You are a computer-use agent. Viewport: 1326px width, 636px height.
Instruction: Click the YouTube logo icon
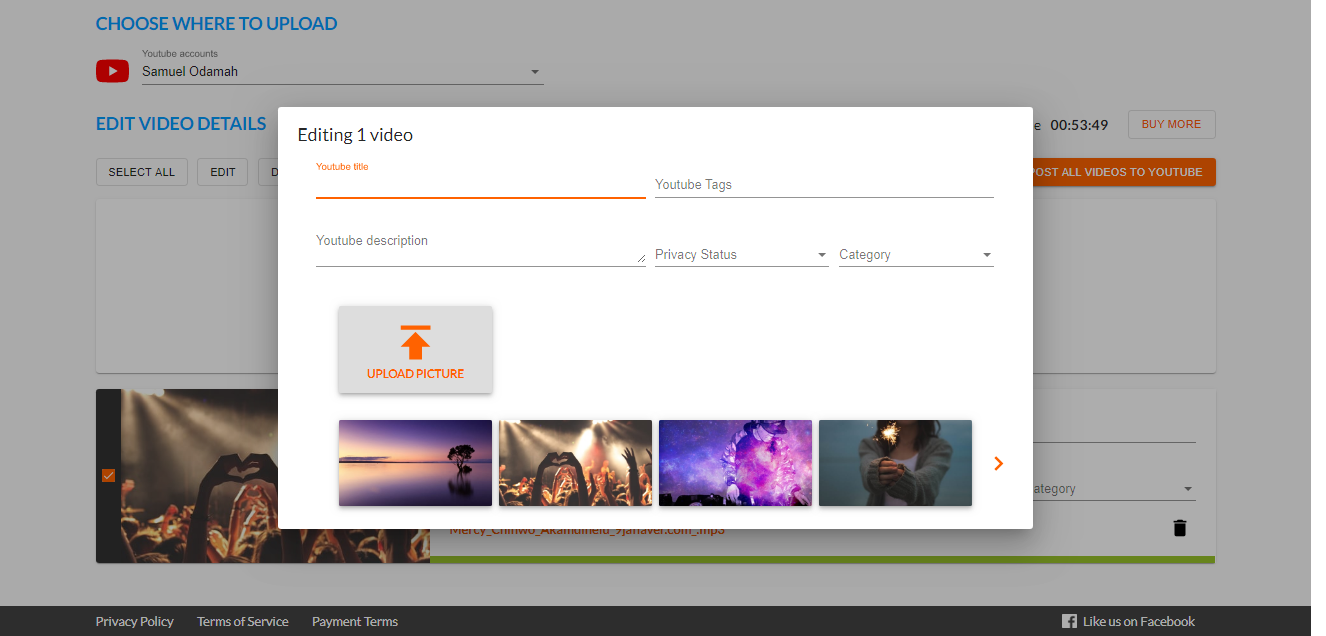click(112, 71)
